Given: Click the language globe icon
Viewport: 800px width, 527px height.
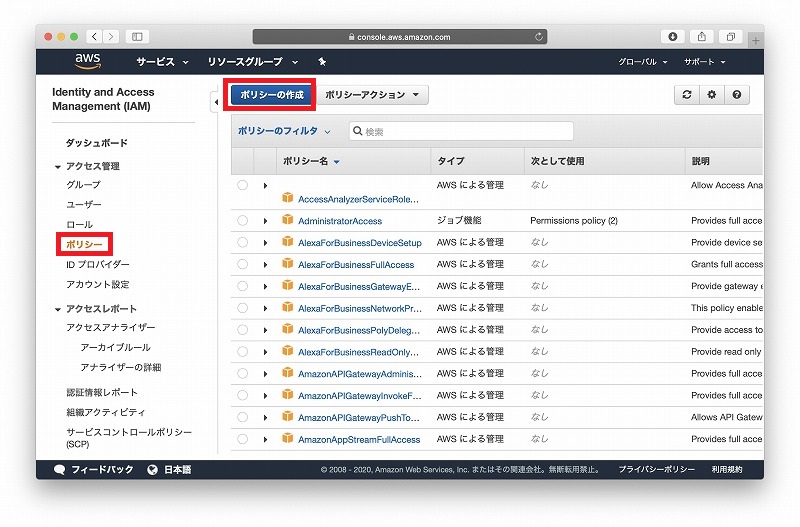Looking at the screenshot, I should pos(152,469).
